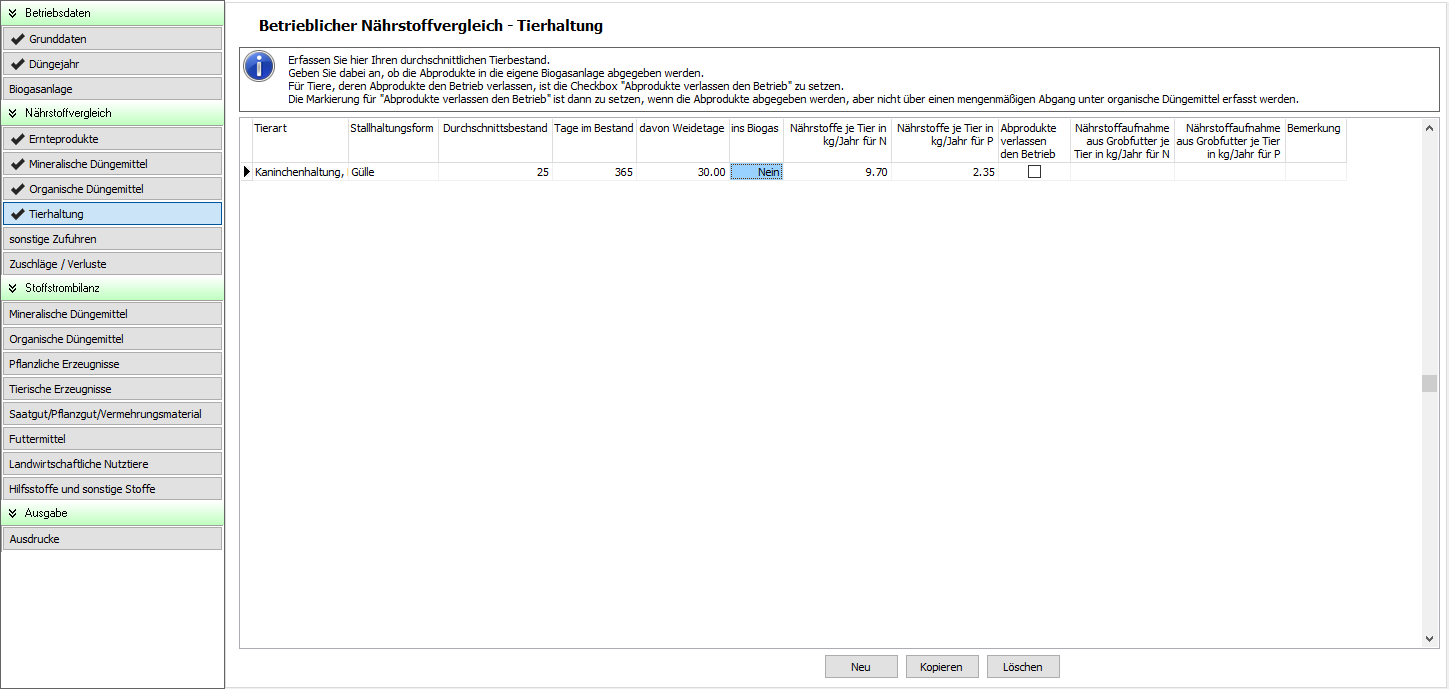Toggle 'Abprodukte verlassen den Betrieb' checkbox
The height and width of the screenshot is (689, 1449).
point(1034,172)
